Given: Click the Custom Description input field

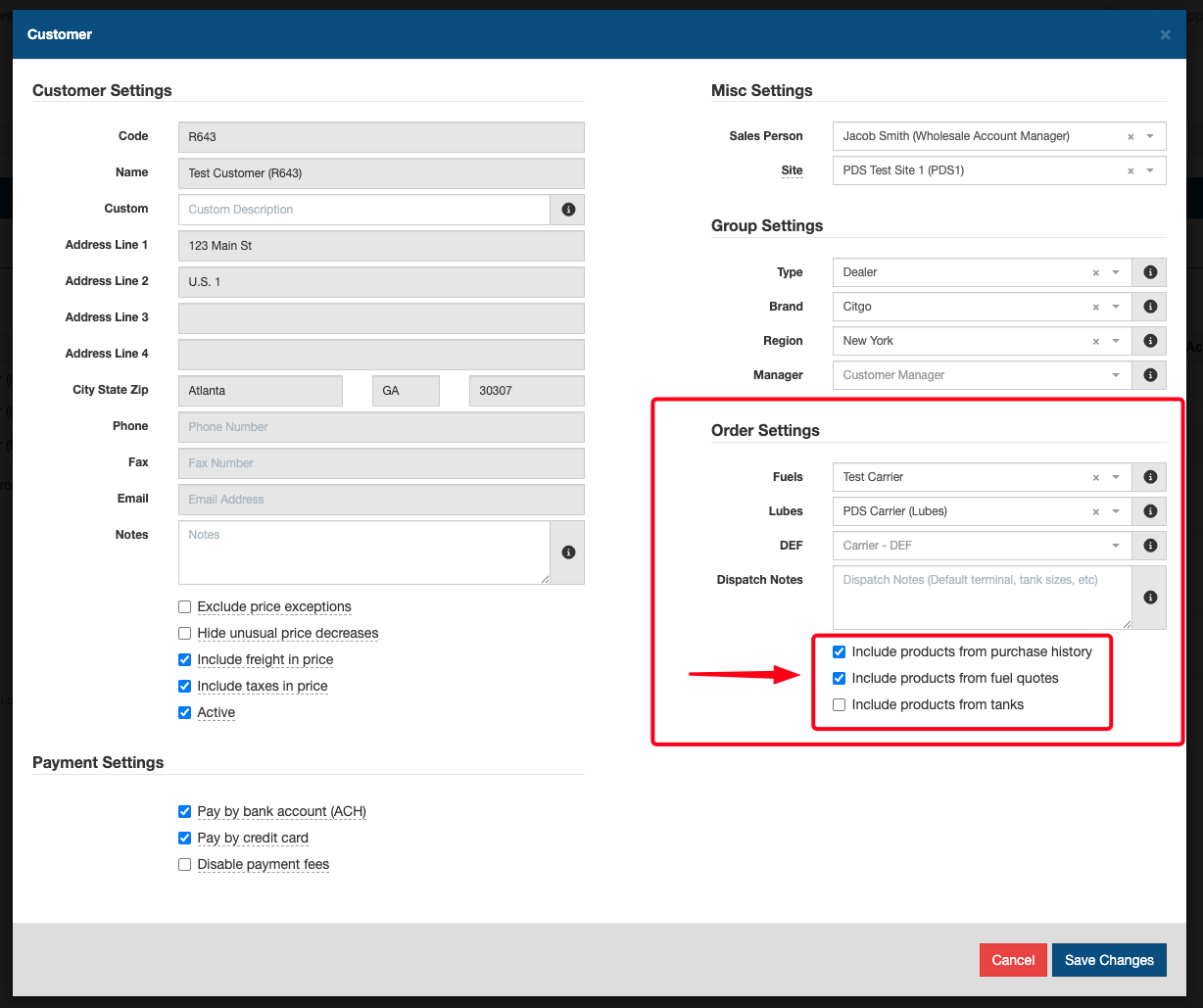Looking at the screenshot, I should (364, 210).
